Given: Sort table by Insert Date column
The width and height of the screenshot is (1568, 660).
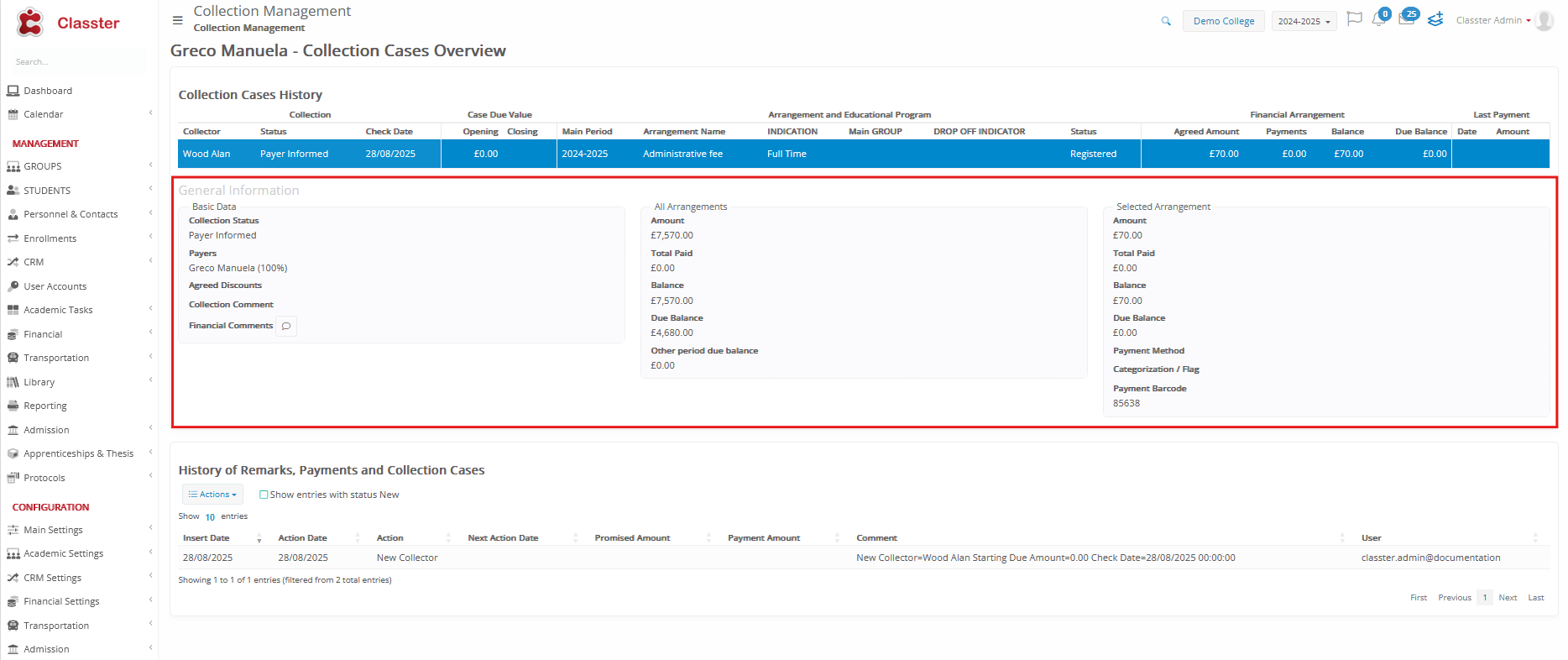Looking at the screenshot, I should coord(206,537).
